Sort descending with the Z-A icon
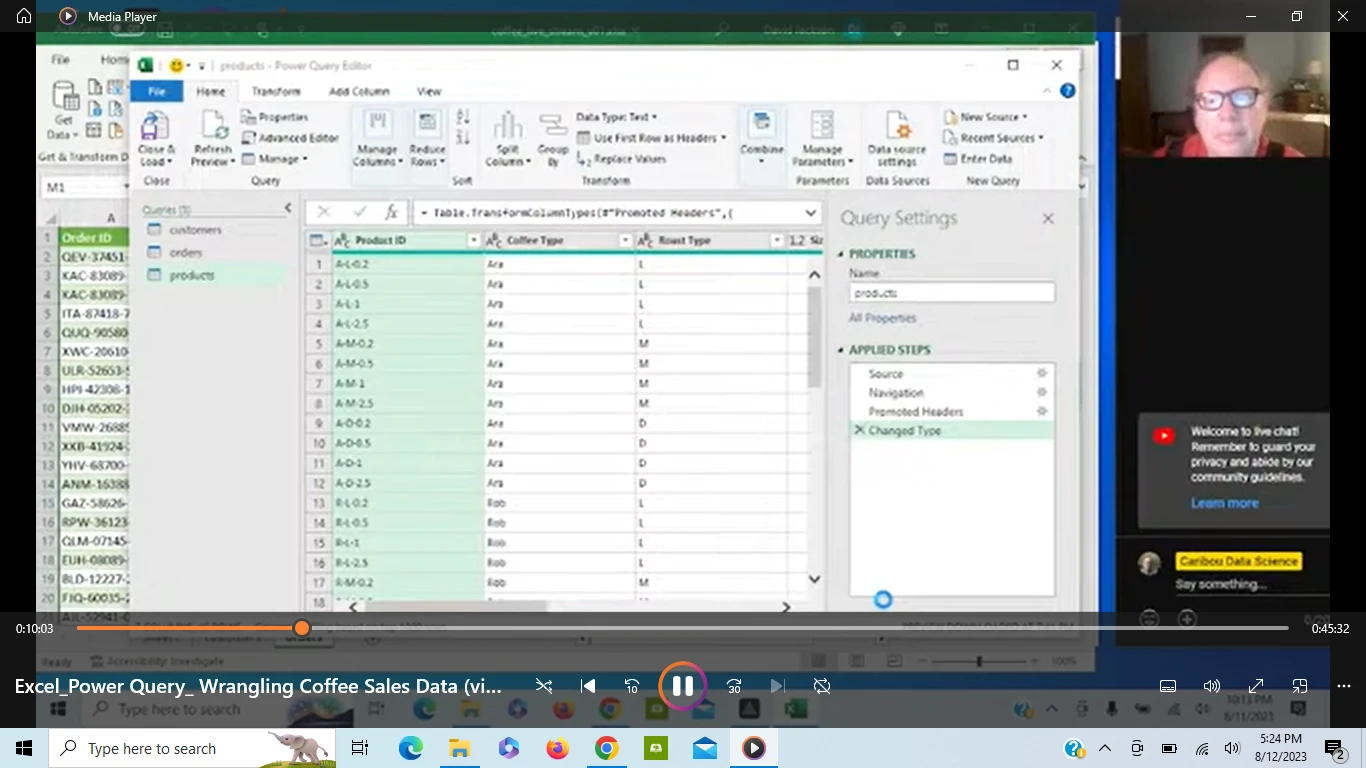The width and height of the screenshot is (1366, 768). 463,137
